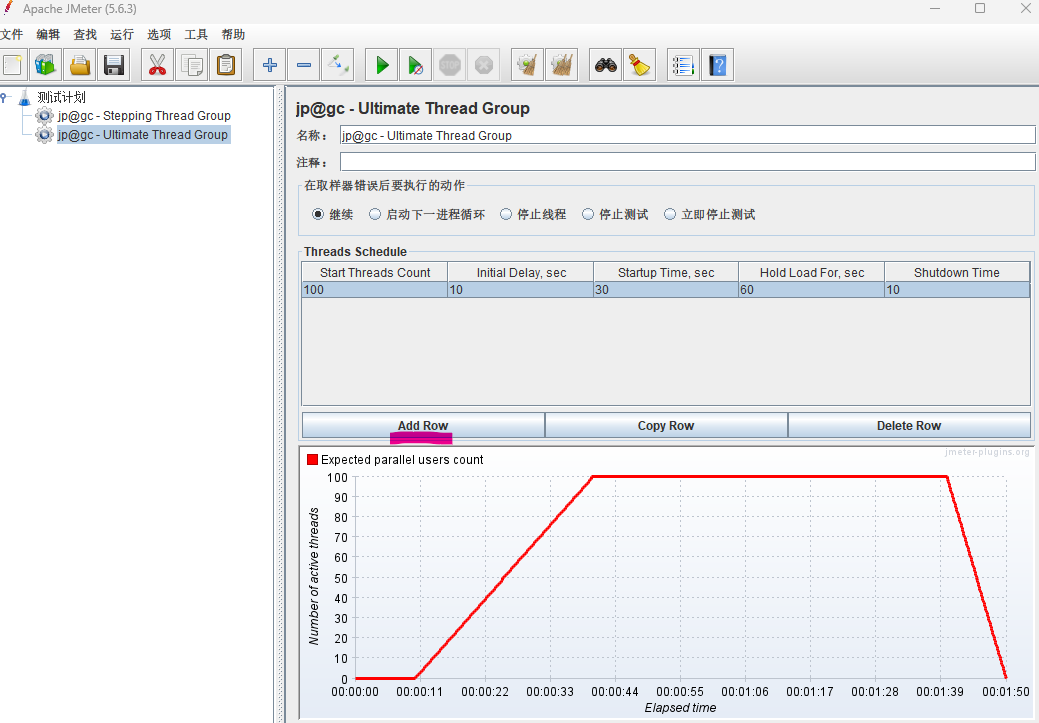
Task: Select the 停止测试 radio button
Action: point(588,214)
